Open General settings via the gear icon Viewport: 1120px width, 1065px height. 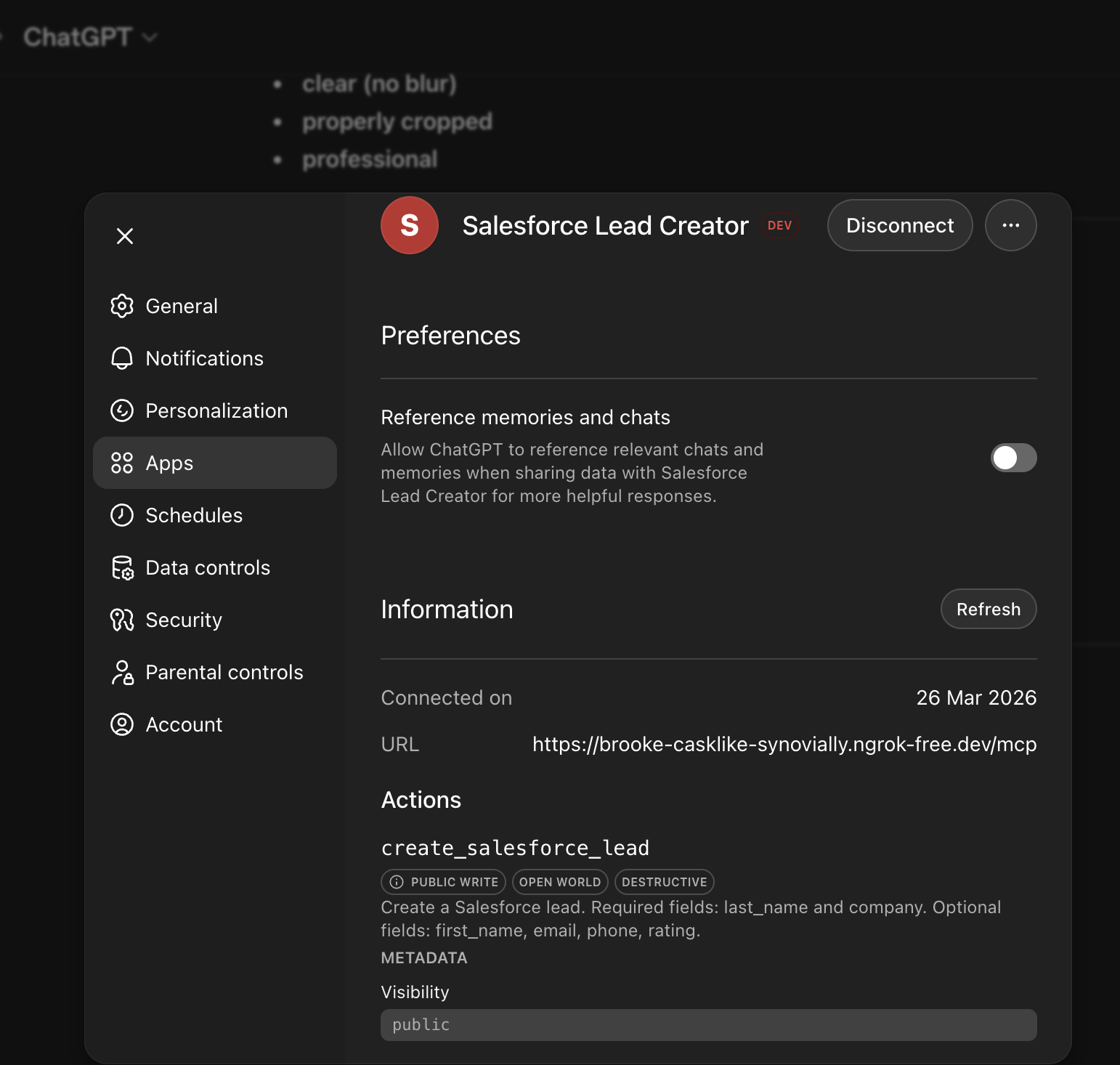[x=123, y=306]
